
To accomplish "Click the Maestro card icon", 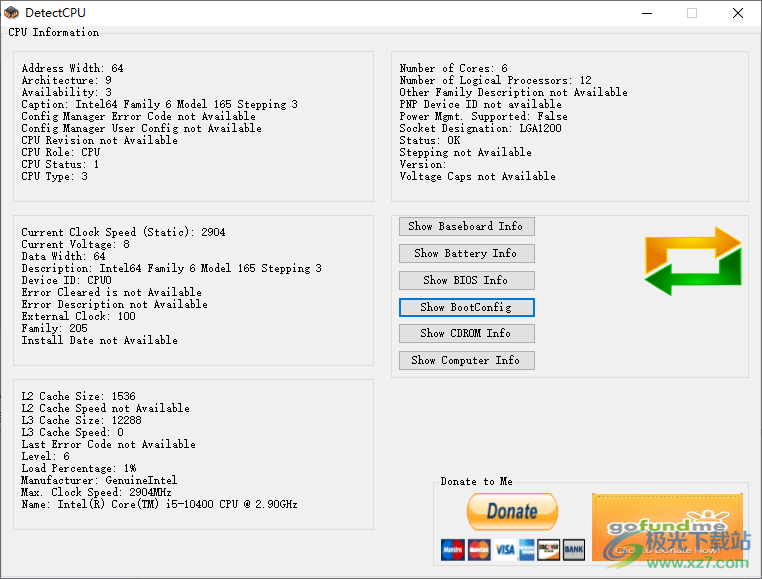I will tap(452, 549).
